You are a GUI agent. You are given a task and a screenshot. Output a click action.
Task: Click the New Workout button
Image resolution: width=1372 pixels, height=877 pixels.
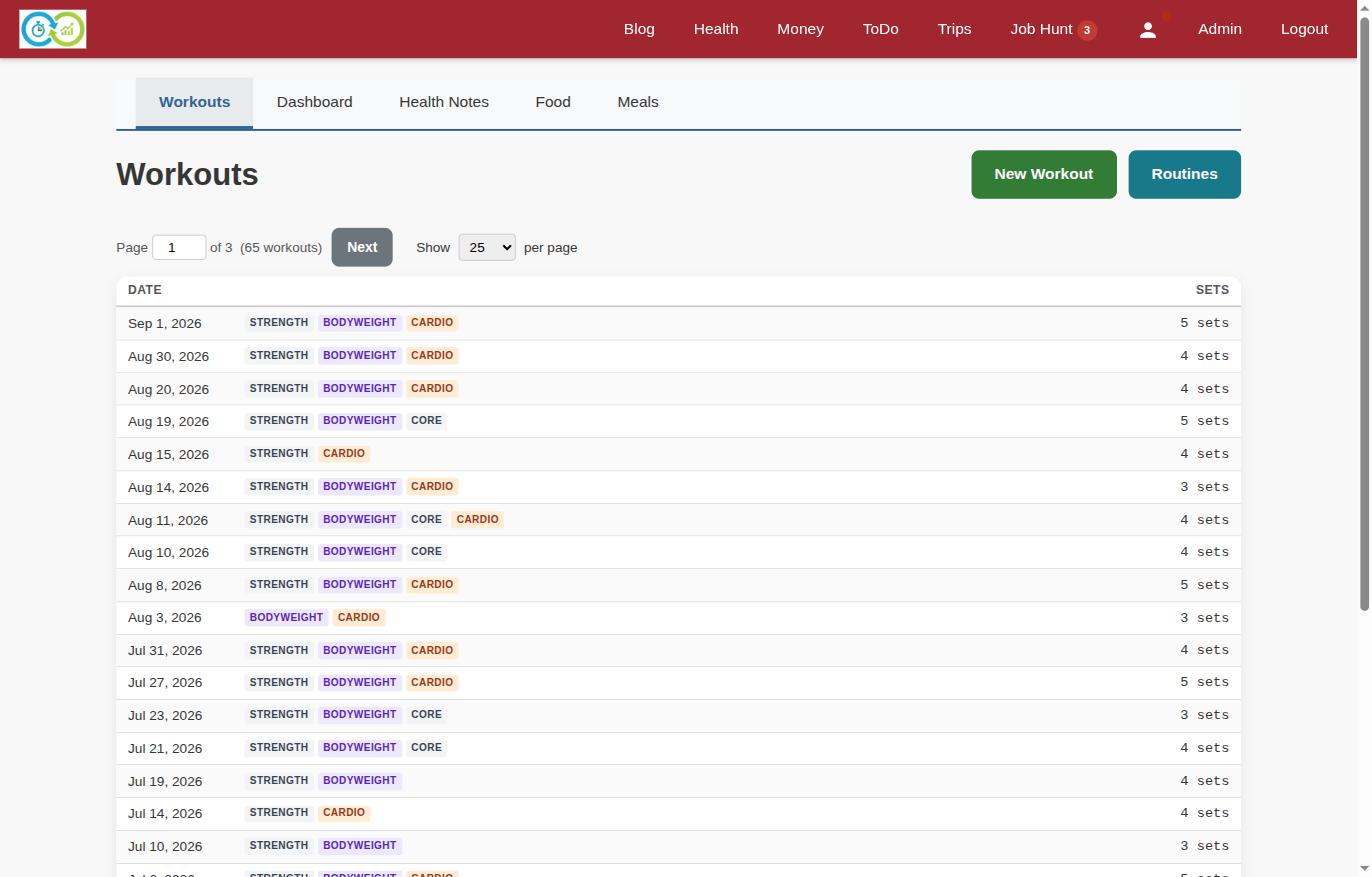1044,174
